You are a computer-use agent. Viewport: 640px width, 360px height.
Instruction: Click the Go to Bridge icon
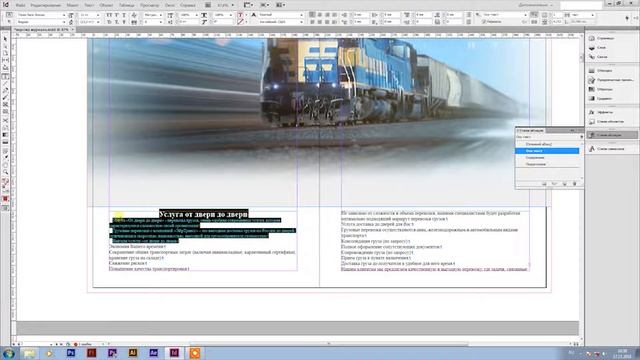(x=208, y=5)
